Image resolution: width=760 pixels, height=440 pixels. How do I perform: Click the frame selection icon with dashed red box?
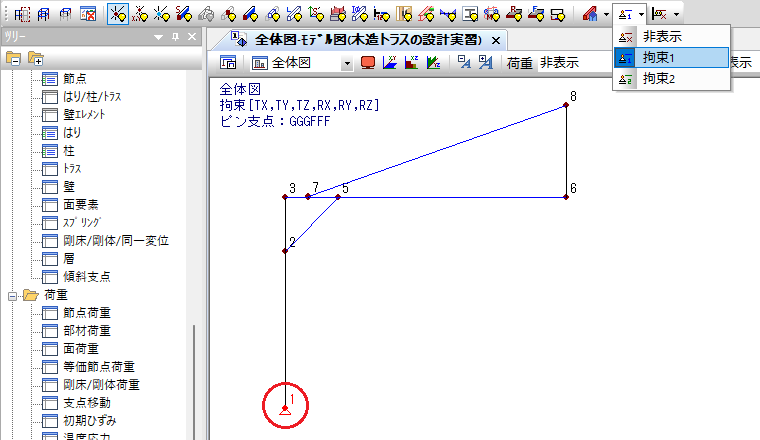pos(21,14)
